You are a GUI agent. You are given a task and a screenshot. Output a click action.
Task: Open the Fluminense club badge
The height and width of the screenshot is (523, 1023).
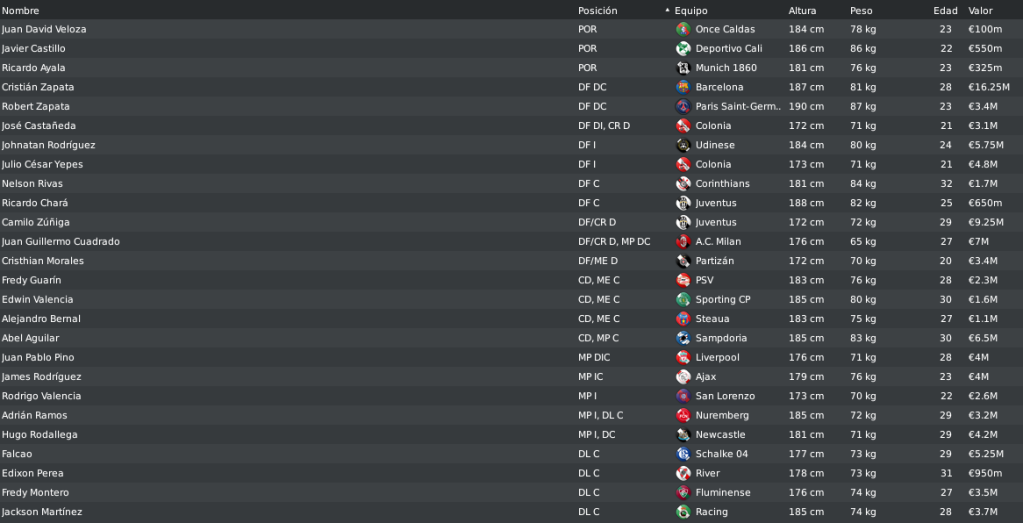click(683, 493)
